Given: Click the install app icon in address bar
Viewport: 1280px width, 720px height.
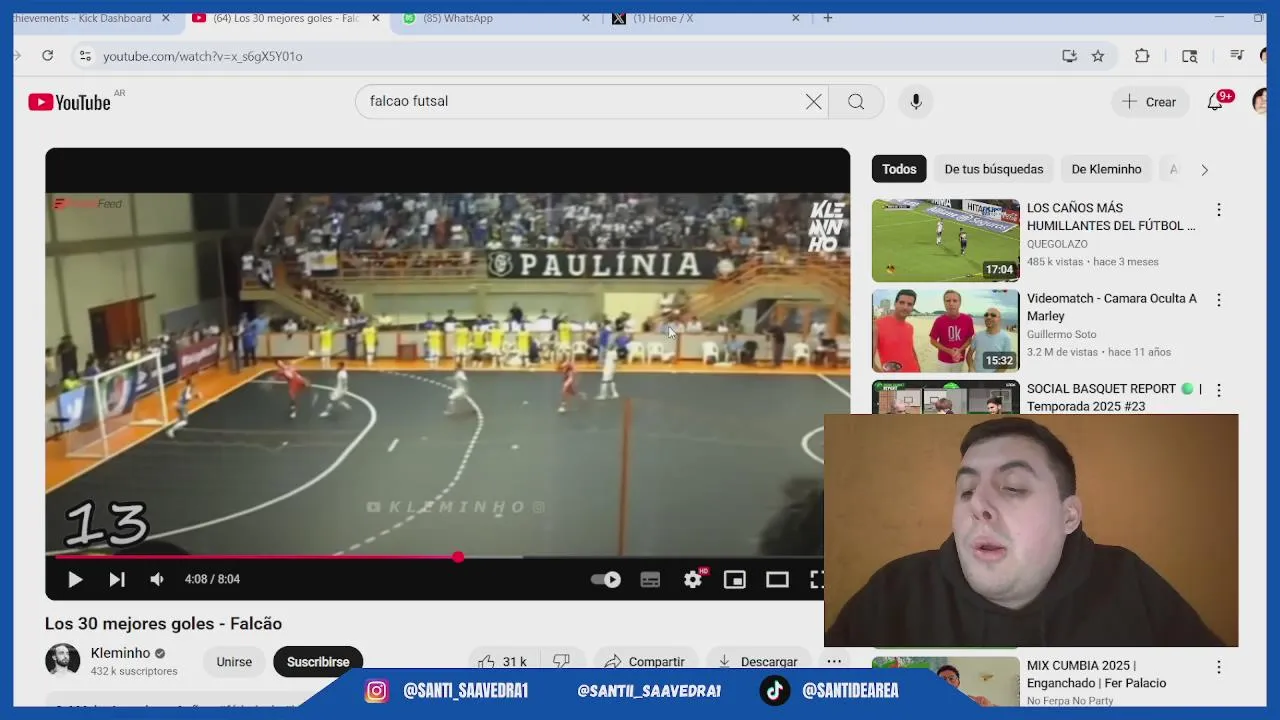Looking at the screenshot, I should point(1069,56).
